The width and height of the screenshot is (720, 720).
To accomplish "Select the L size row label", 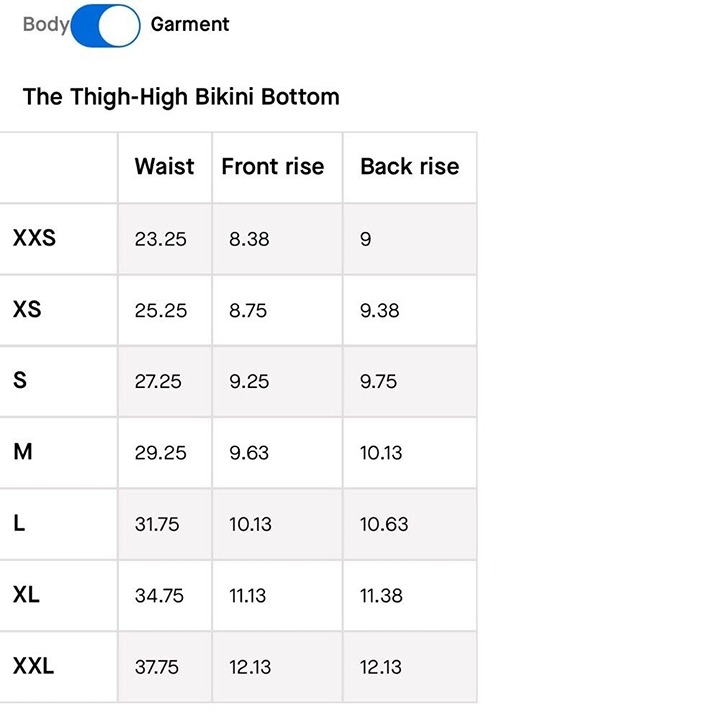I will [x=19, y=523].
